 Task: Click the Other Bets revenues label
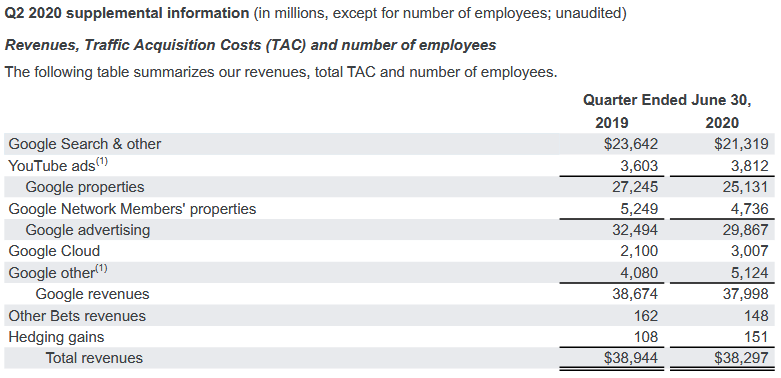click(x=77, y=316)
